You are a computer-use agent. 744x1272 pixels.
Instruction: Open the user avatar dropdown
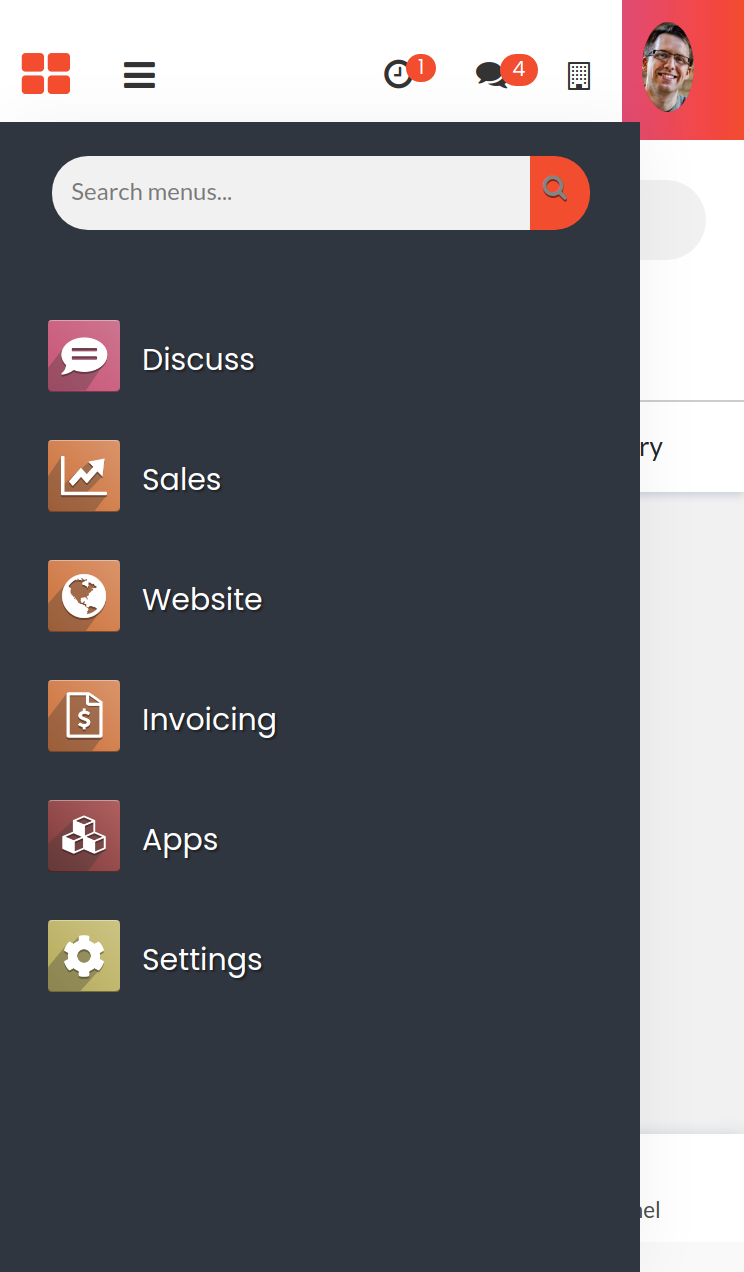click(x=668, y=68)
